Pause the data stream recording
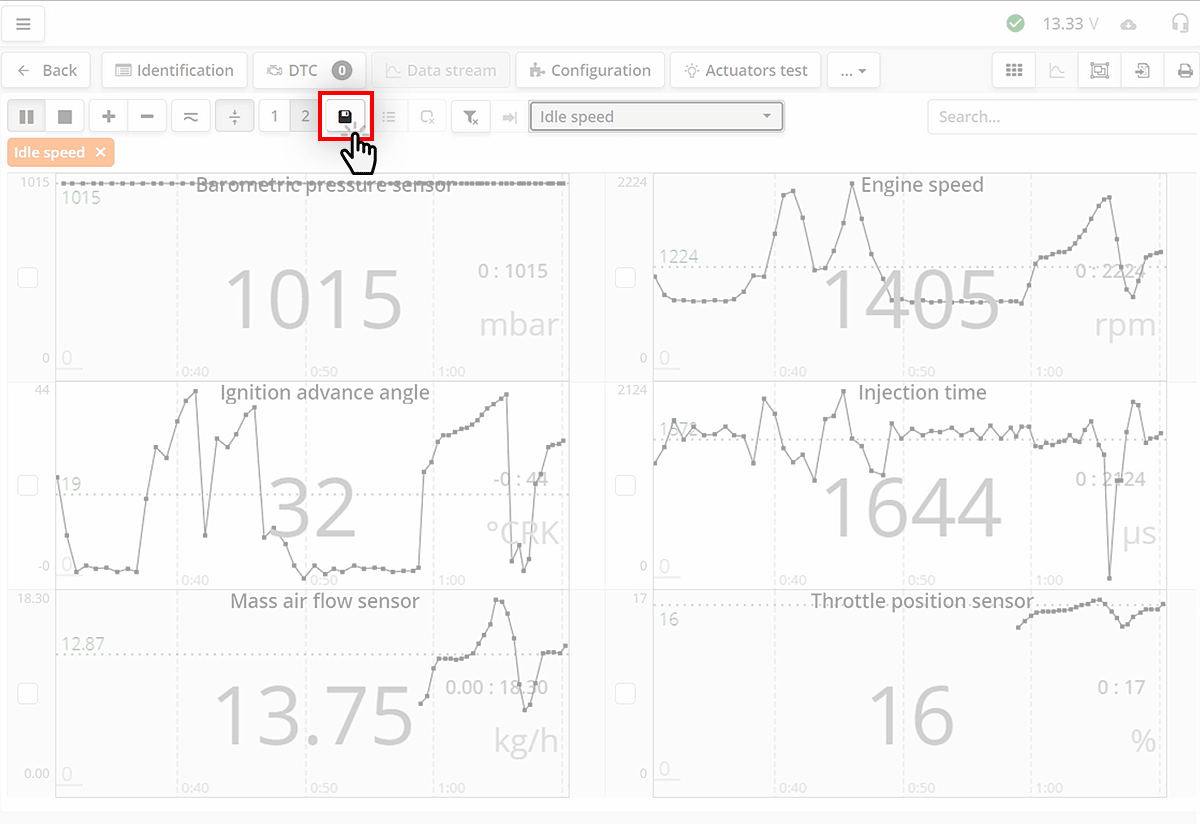 click(27, 116)
